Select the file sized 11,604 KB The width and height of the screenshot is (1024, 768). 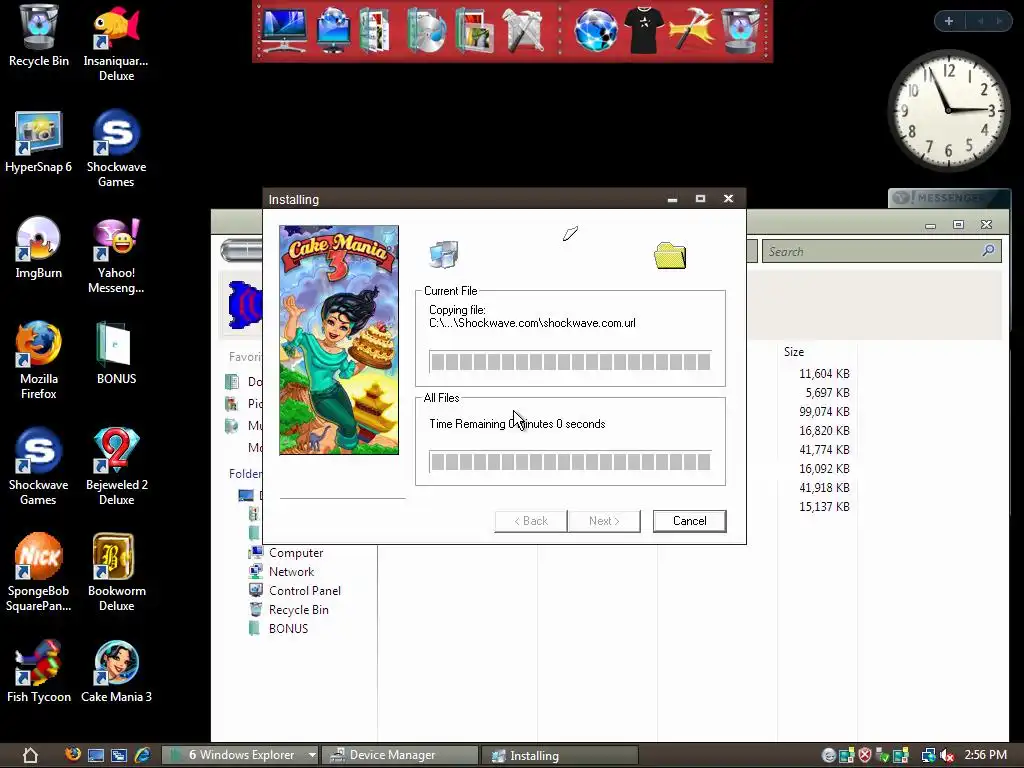point(824,374)
